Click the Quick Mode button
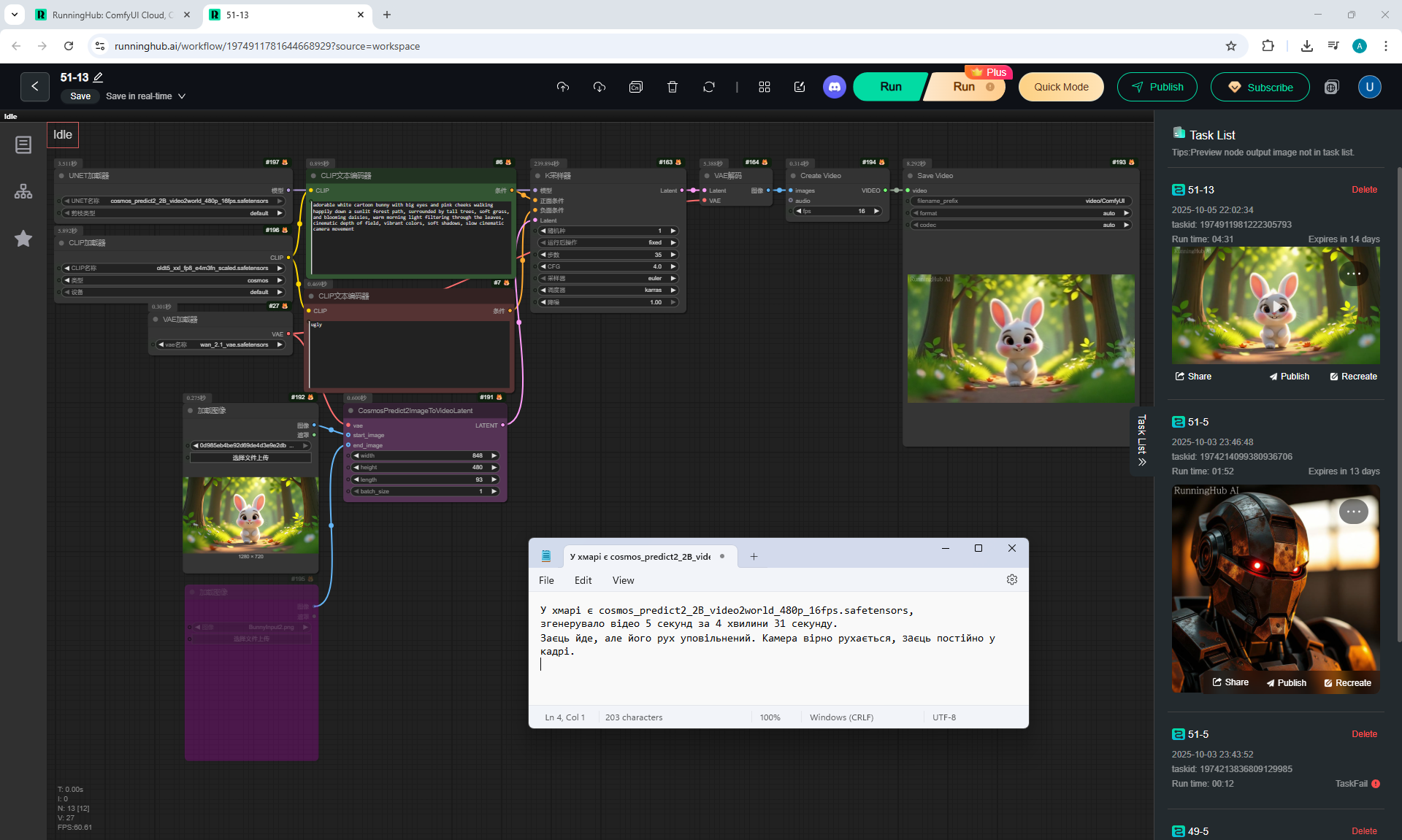 point(1060,87)
